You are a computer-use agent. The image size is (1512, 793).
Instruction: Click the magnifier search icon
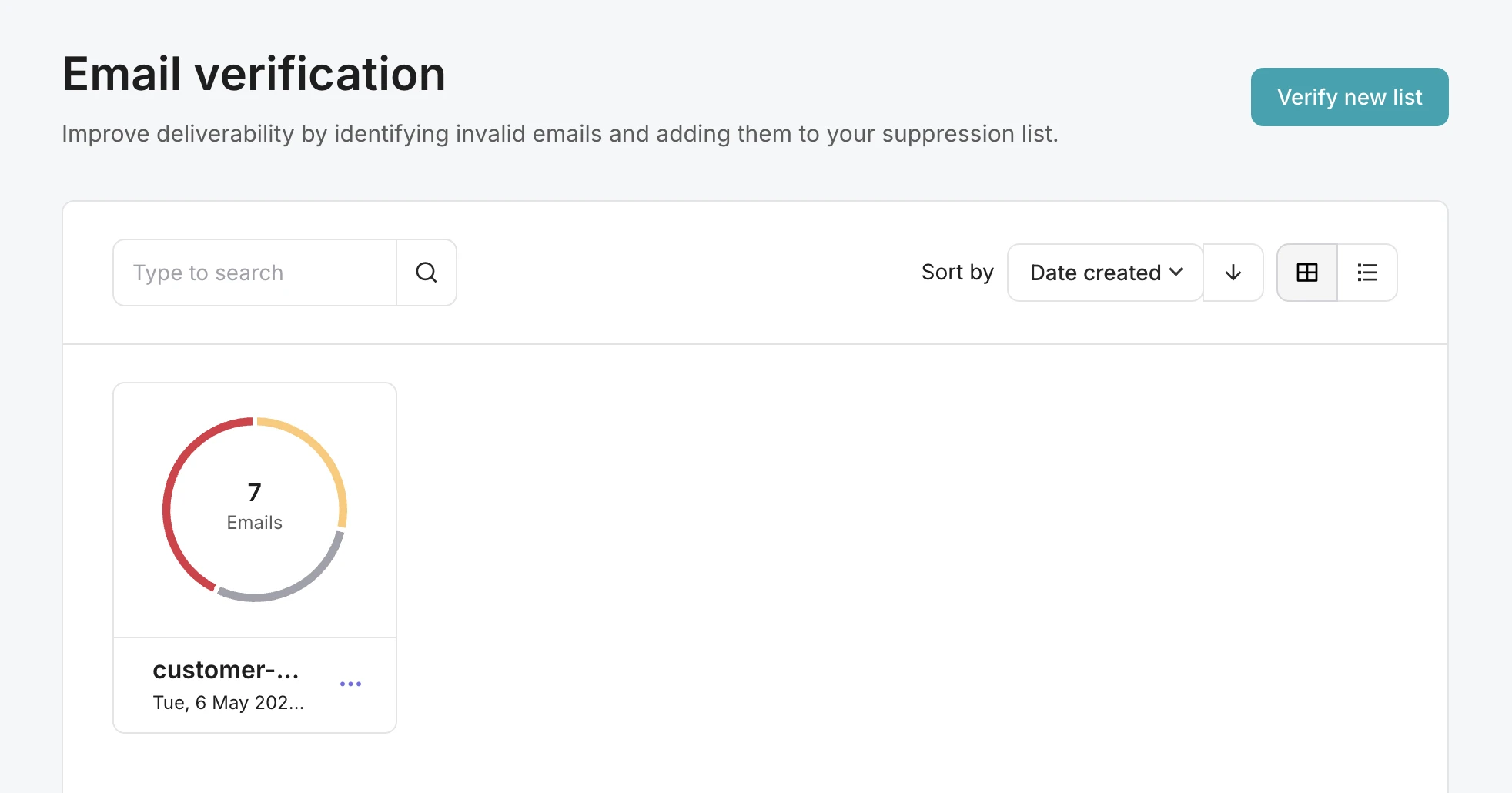click(x=427, y=273)
